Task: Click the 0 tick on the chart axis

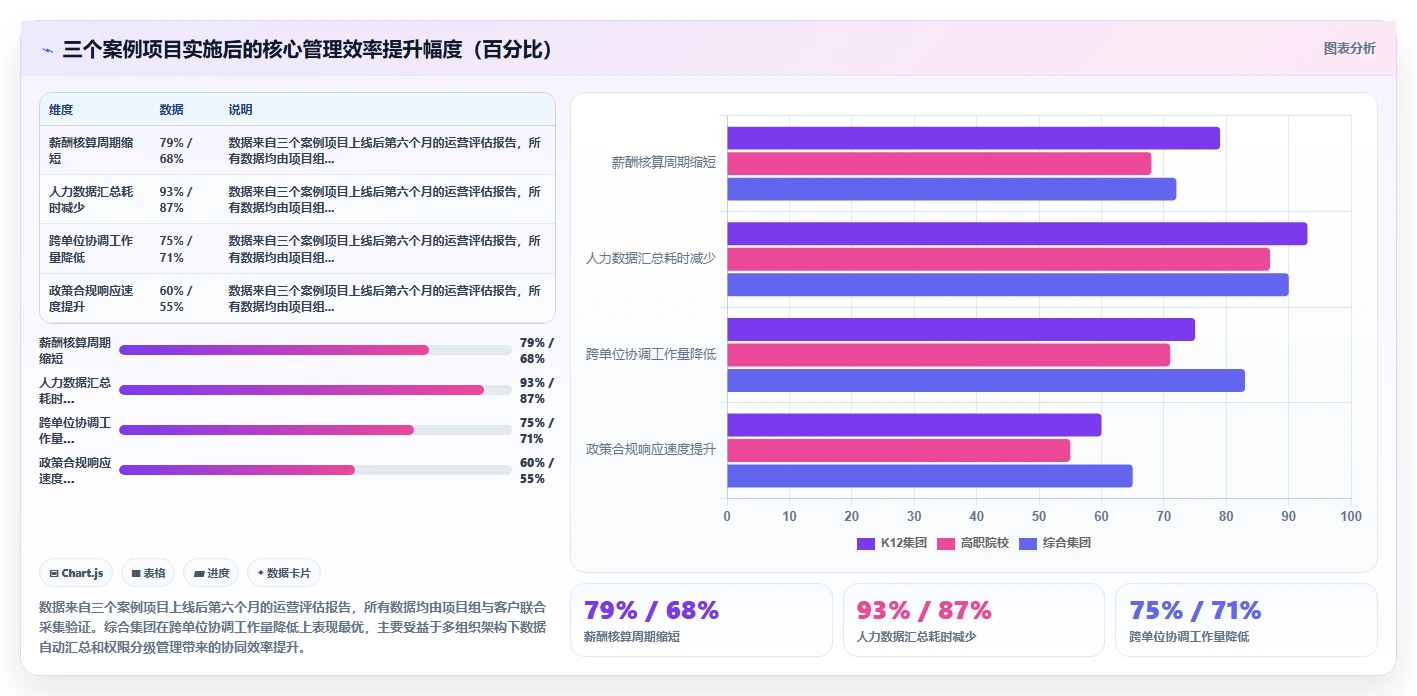Action: pos(727,516)
